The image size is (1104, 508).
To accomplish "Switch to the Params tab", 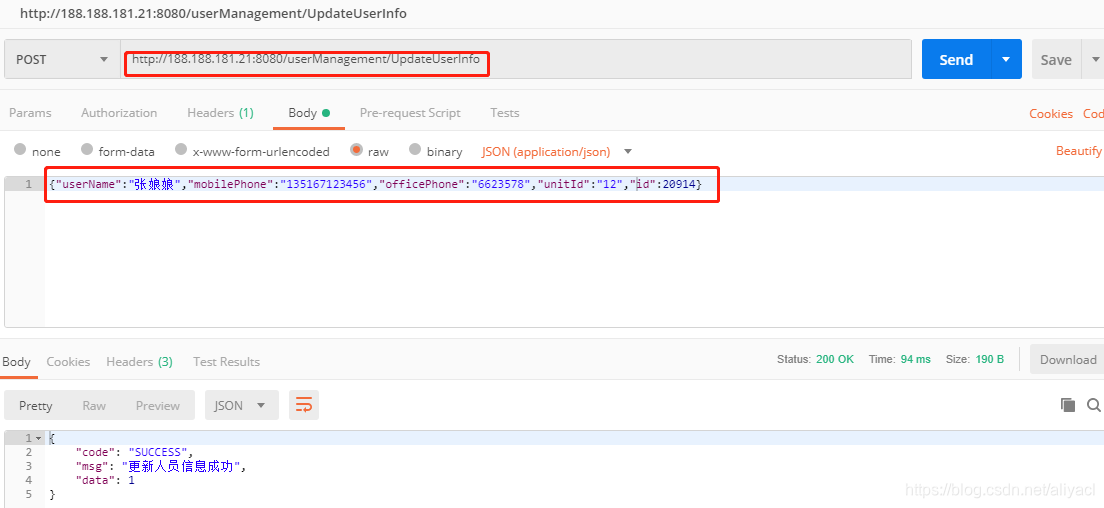I will (30, 113).
